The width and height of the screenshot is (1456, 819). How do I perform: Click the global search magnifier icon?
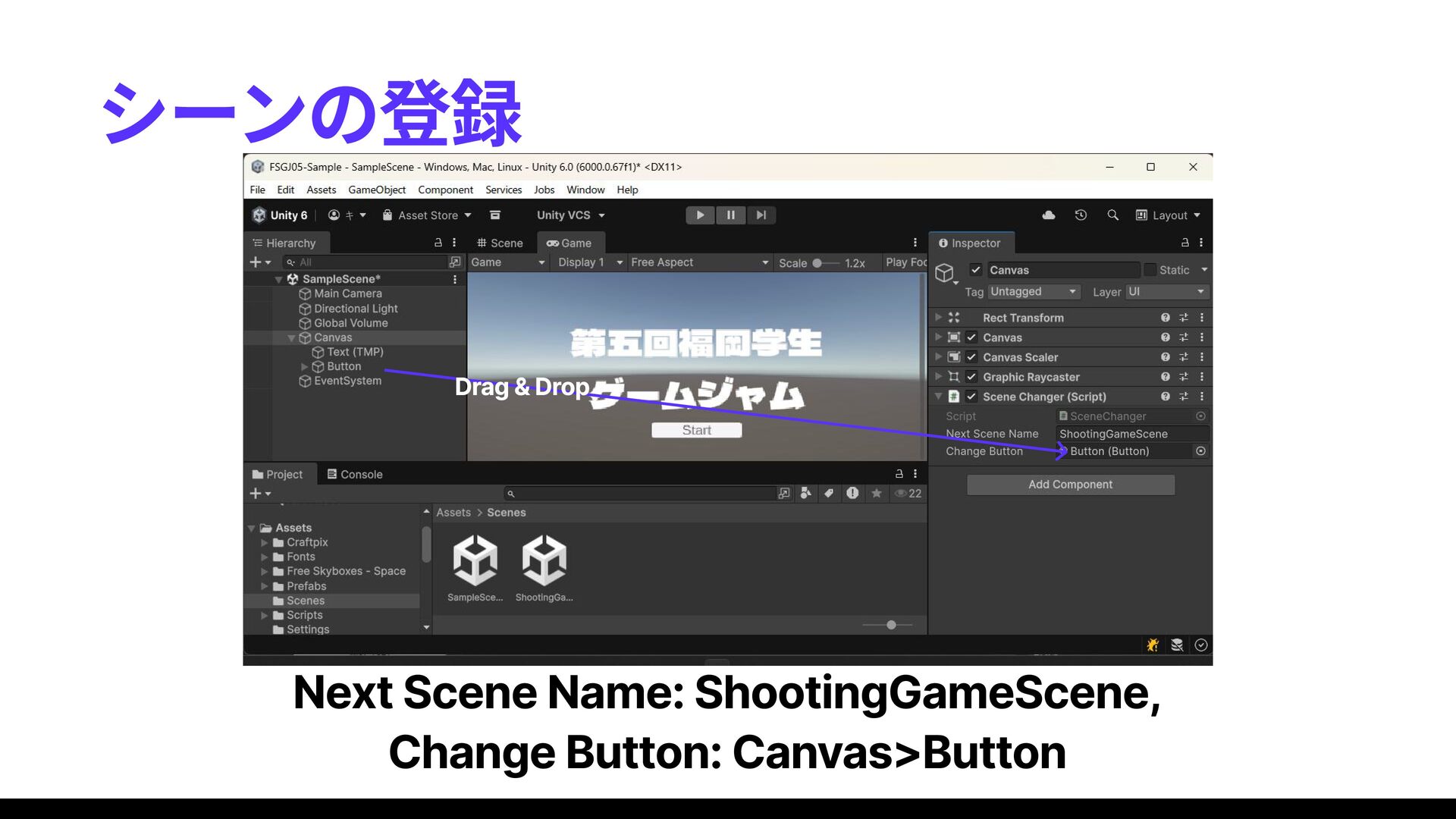tap(1112, 215)
